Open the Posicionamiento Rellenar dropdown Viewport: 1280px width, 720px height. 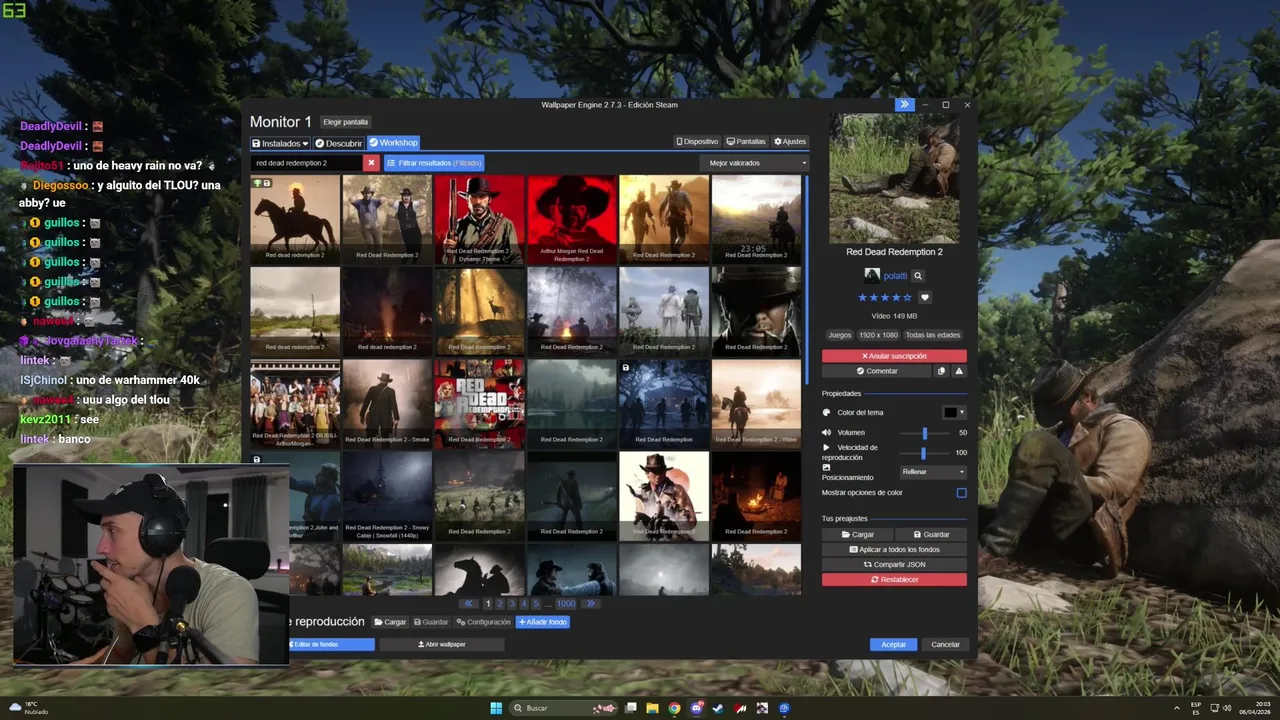[x=933, y=472]
